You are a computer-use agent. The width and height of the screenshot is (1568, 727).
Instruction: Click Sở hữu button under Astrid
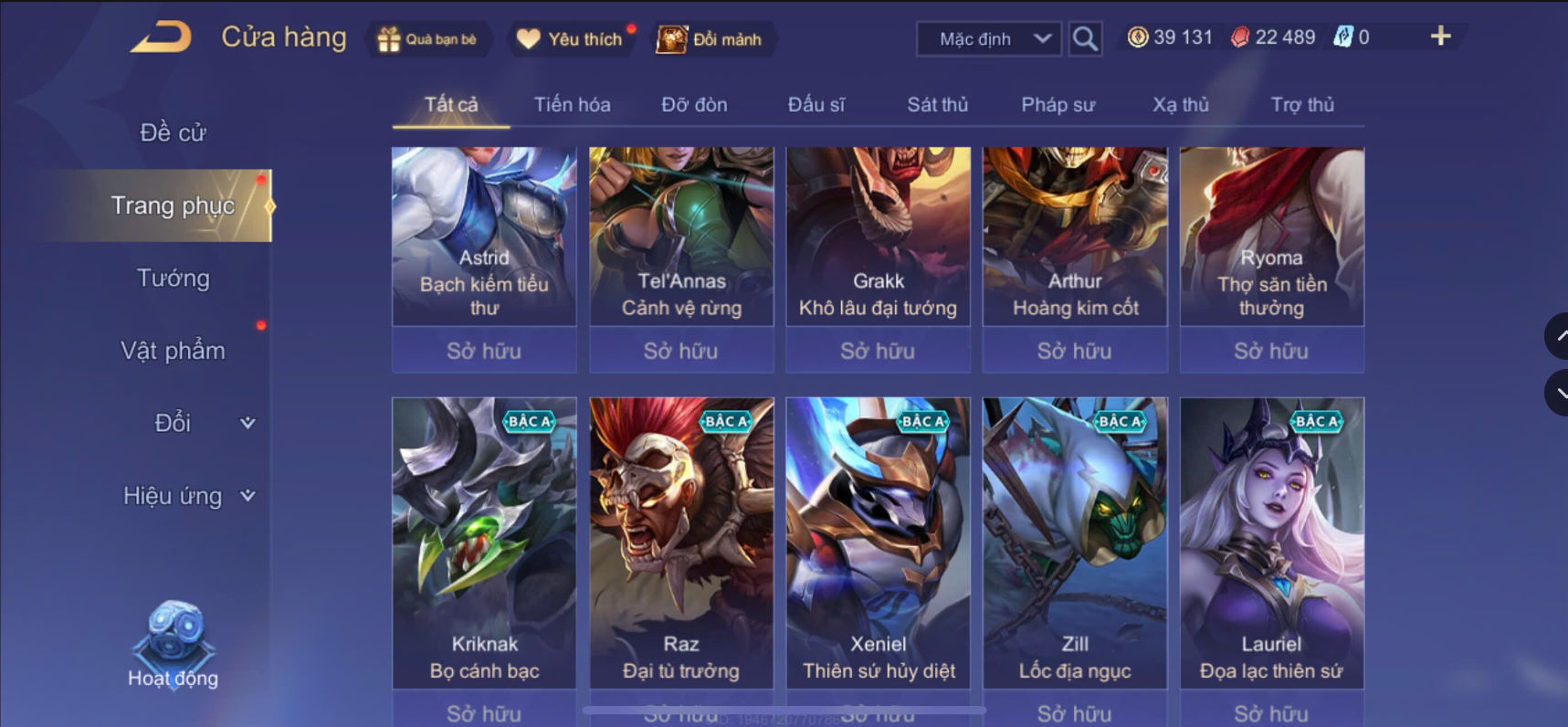484,351
